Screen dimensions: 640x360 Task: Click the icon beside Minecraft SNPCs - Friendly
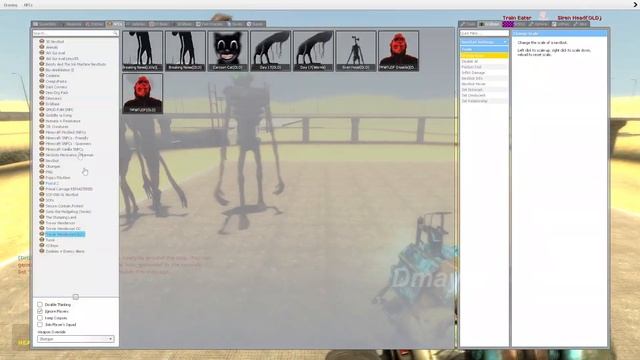(x=42, y=138)
